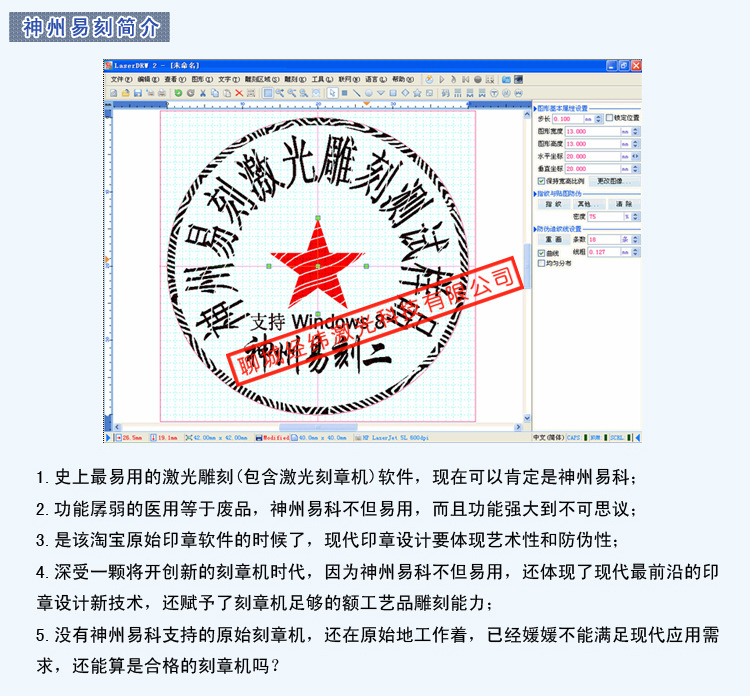This screenshot has width=750, height=696.
Task: Click the 密度 stepper arrows
Action: [635, 217]
